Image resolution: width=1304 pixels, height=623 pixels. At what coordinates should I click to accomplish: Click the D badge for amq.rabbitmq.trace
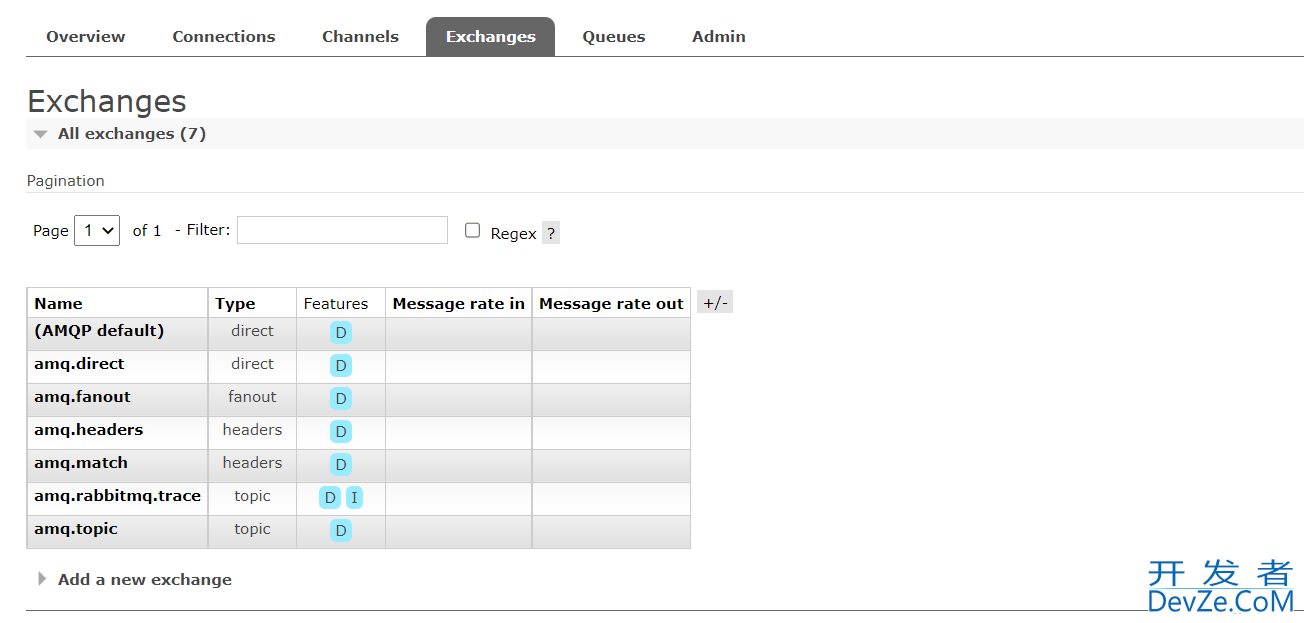pyautogui.click(x=330, y=498)
